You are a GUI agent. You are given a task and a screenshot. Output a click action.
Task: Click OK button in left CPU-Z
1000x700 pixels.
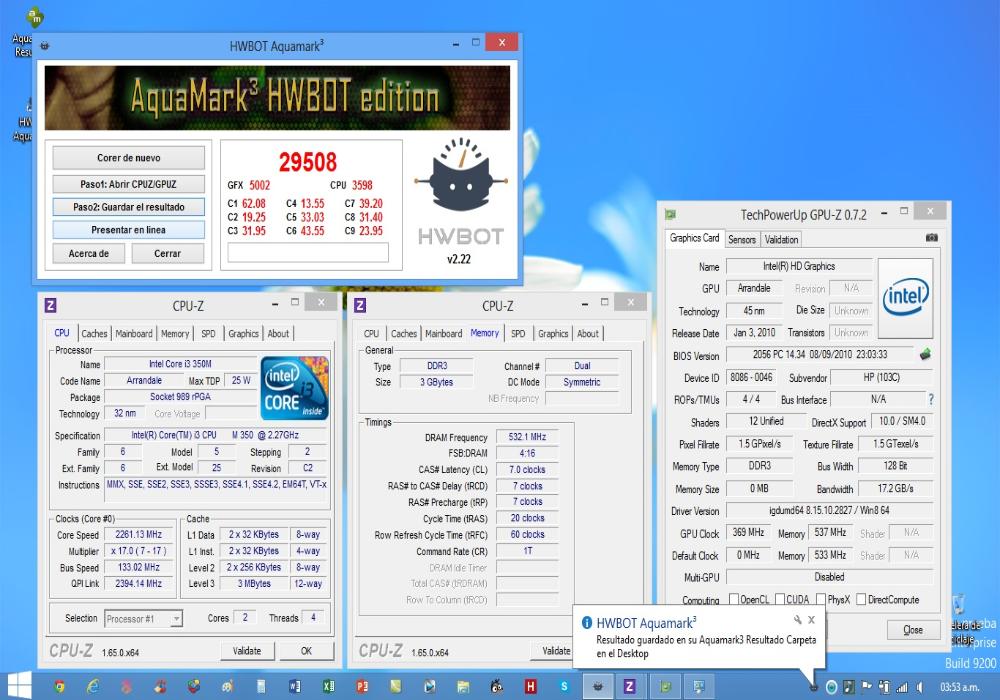[307, 651]
